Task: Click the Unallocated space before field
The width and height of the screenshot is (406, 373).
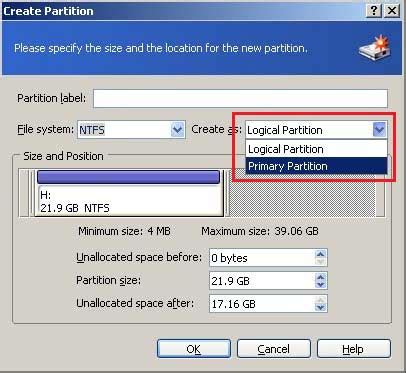Action: tap(262, 258)
